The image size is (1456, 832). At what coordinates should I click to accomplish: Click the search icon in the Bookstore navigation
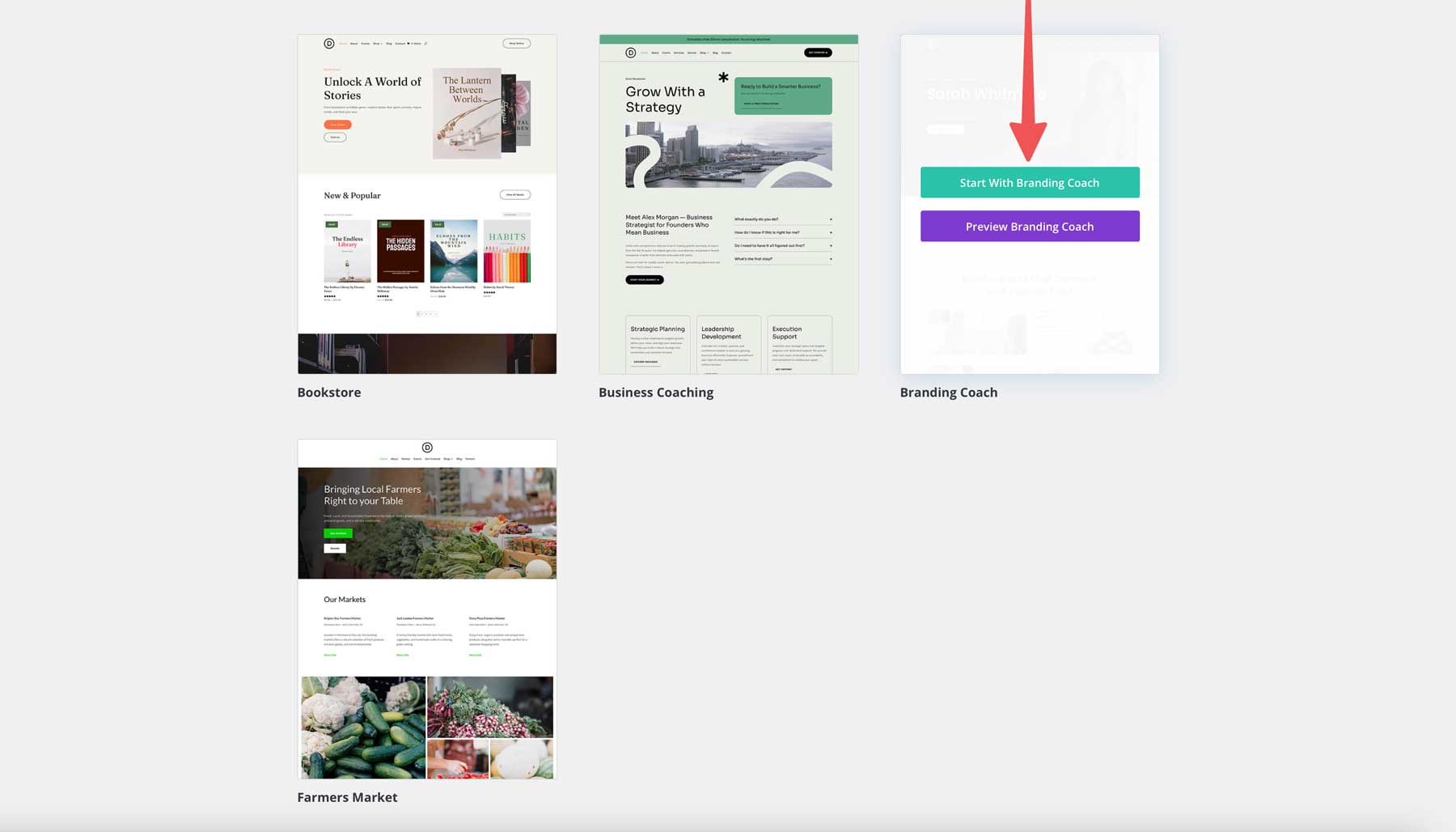pyautogui.click(x=425, y=44)
